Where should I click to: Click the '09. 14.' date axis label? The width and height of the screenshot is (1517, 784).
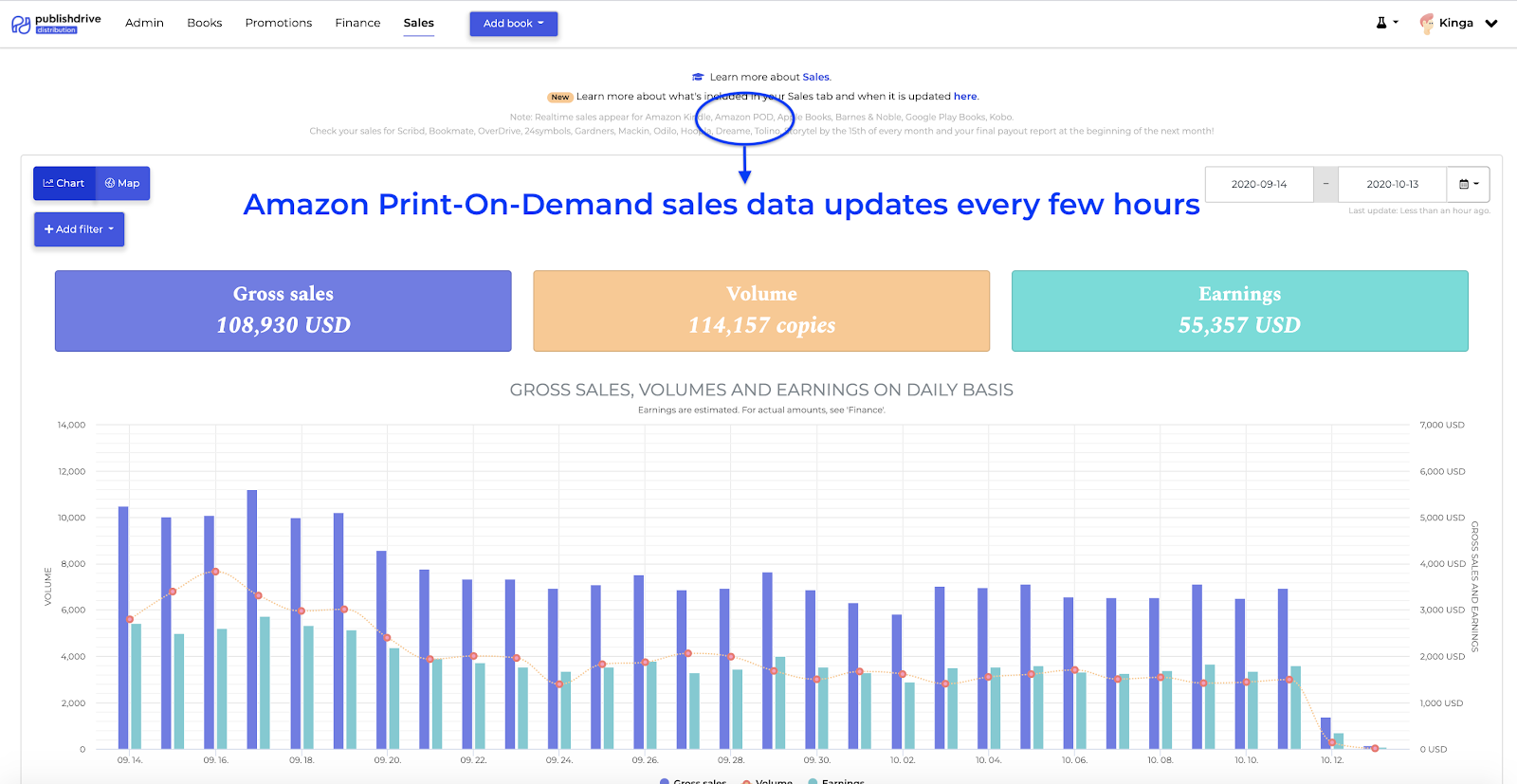point(130,760)
